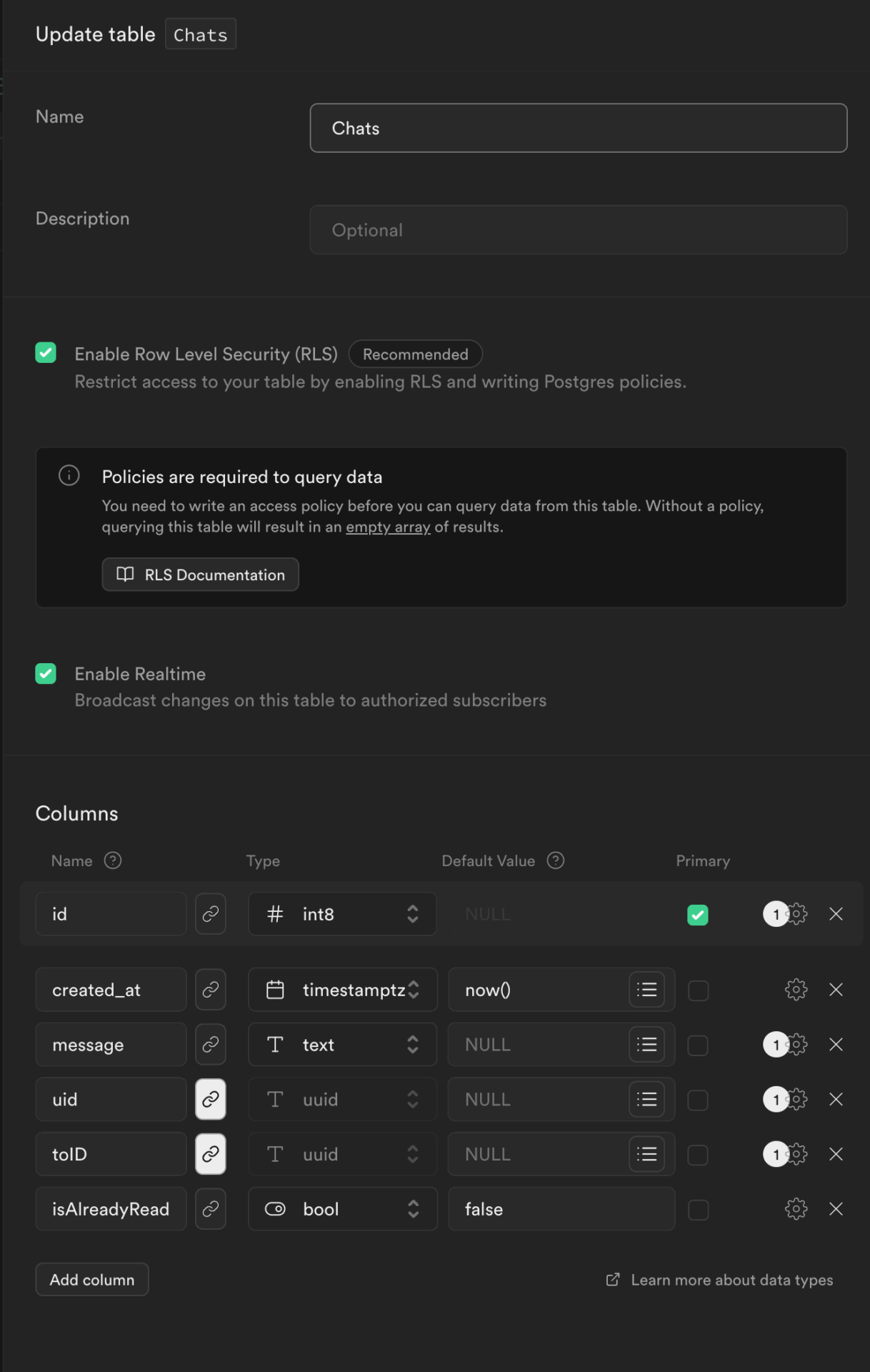The image size is (870, 1372).
Task: Open settings gear for isAlreadyRead column
Action: [x=796, y=1209]
